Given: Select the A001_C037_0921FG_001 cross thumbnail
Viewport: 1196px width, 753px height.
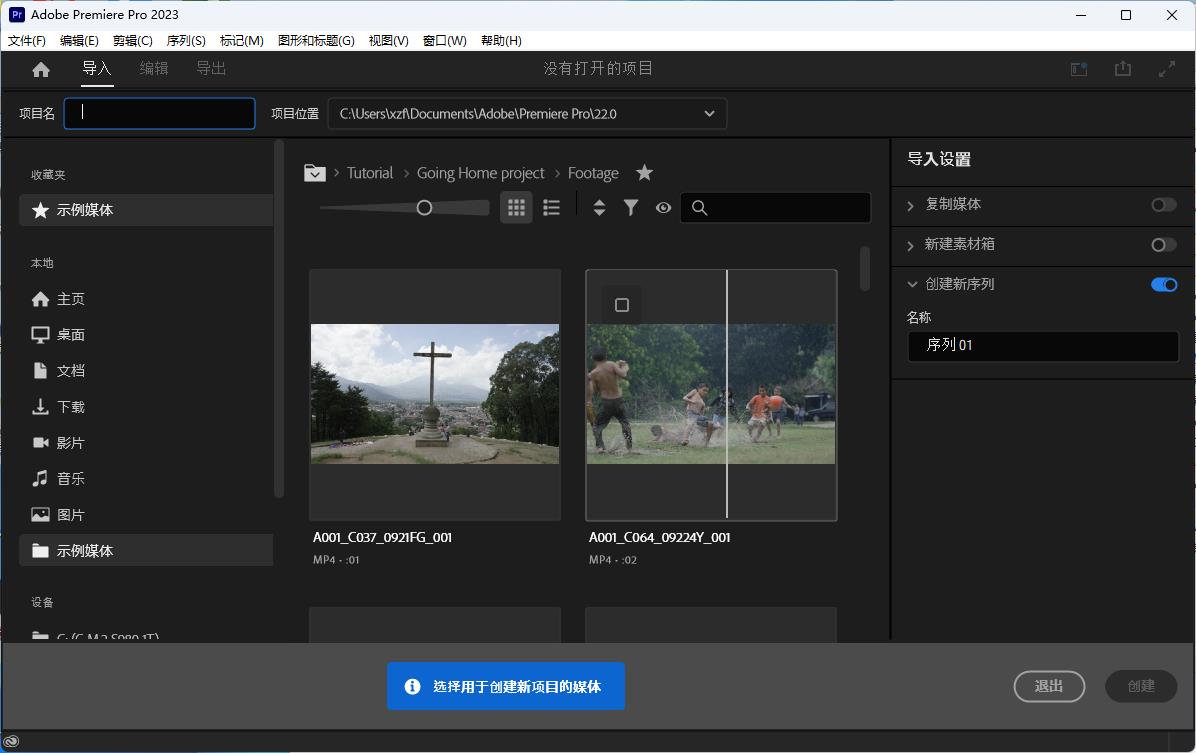Looking at the screenshot, I should click(435, 394).
